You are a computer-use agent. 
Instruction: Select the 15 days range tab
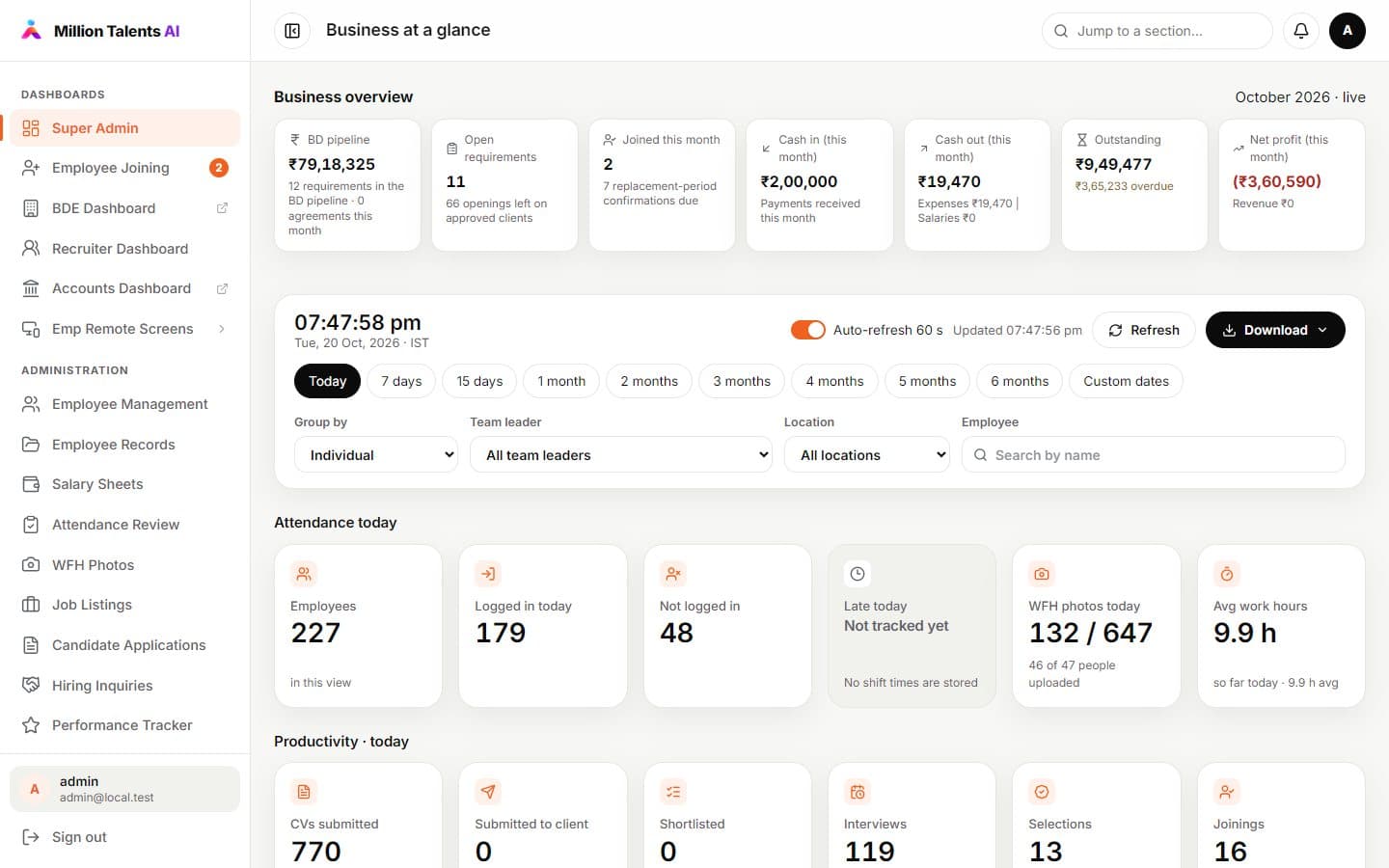pos(479,381)
